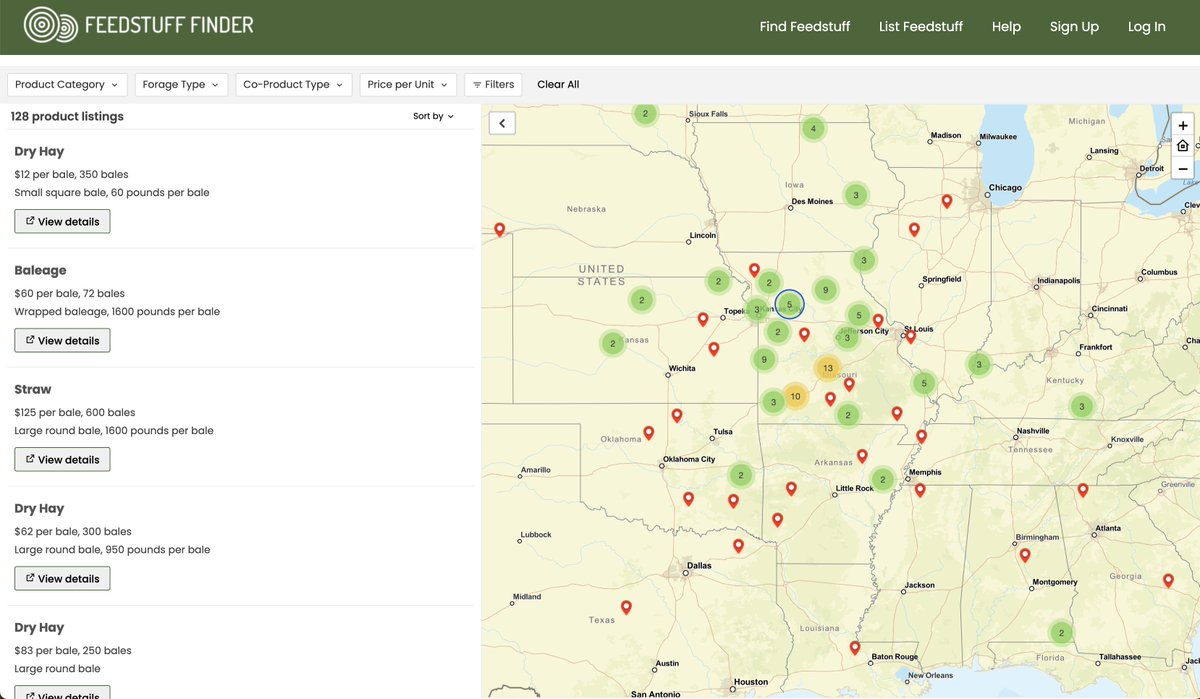Screen dimensions: 1200x699
Task: Click "$83 per bale, 250 bales" text
Action: click(x=73, y=650)
